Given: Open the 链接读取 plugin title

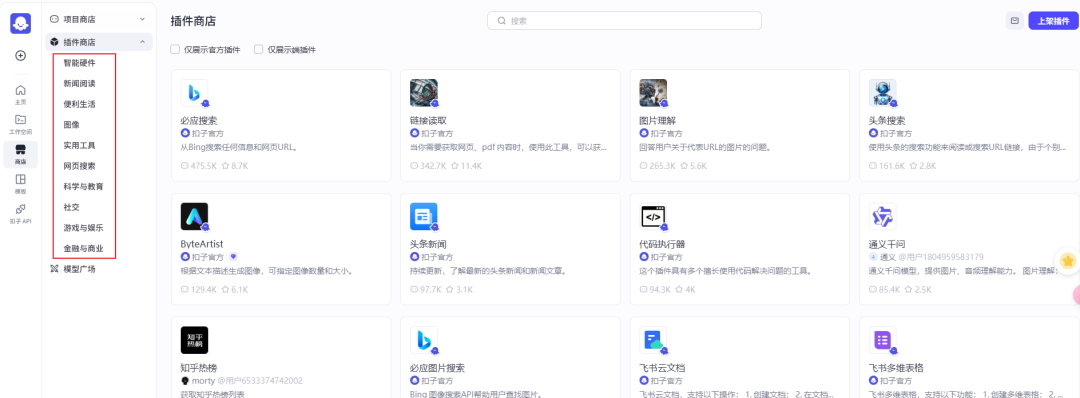Looking at the screenshot, I should 428,121.
